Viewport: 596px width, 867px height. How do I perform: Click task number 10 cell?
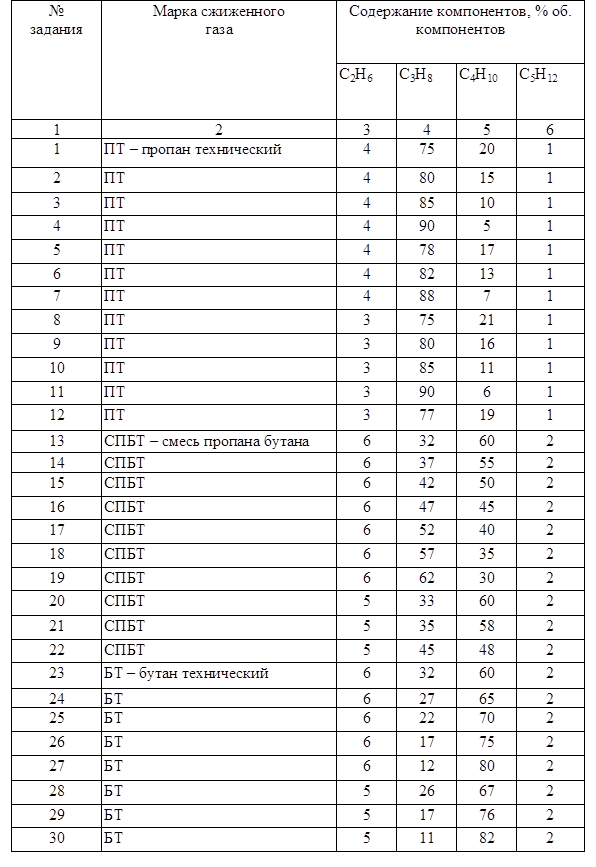click(x=56, y=368)
